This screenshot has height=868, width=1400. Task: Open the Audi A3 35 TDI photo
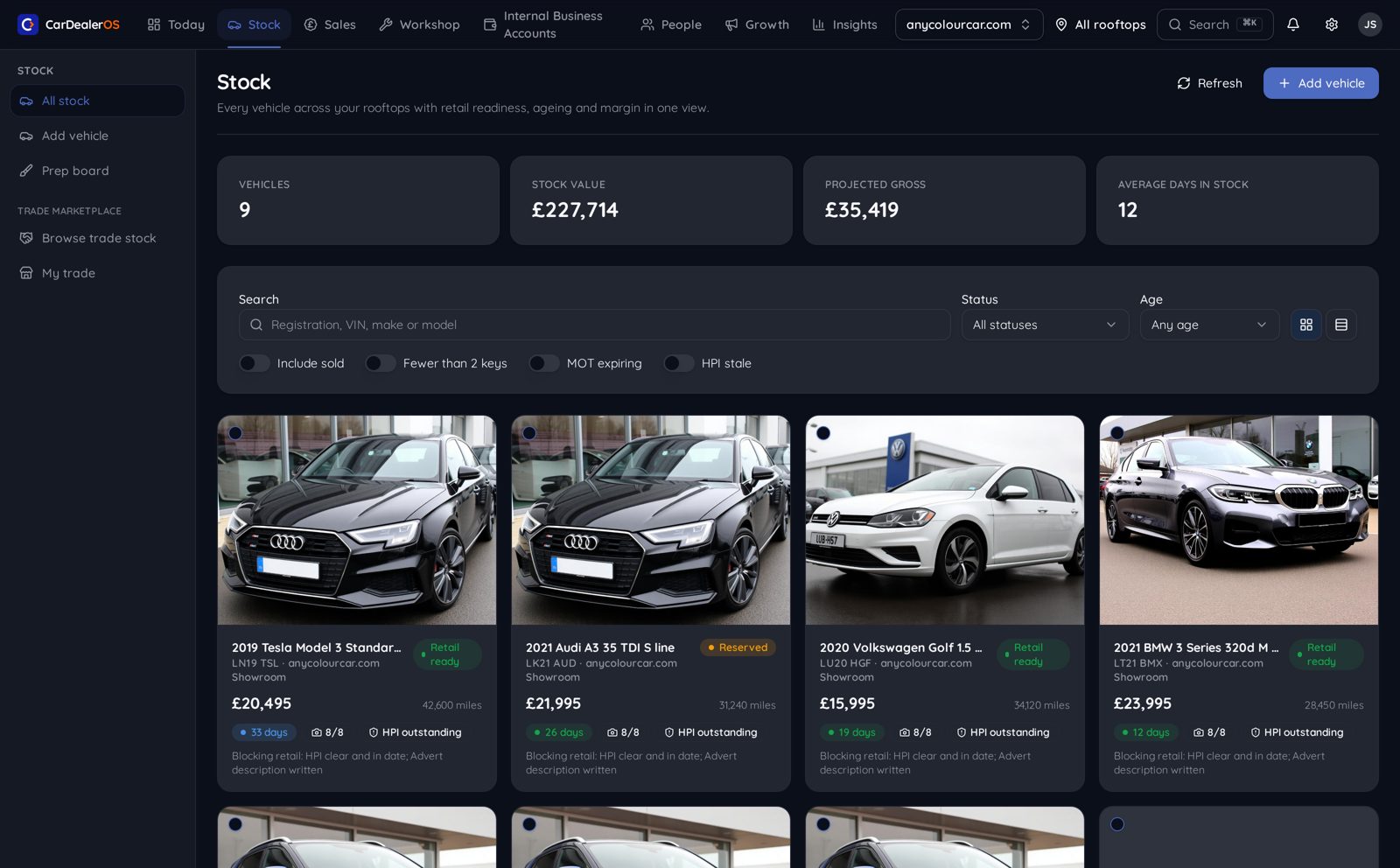pyautogui.click(x=651, y=520)
